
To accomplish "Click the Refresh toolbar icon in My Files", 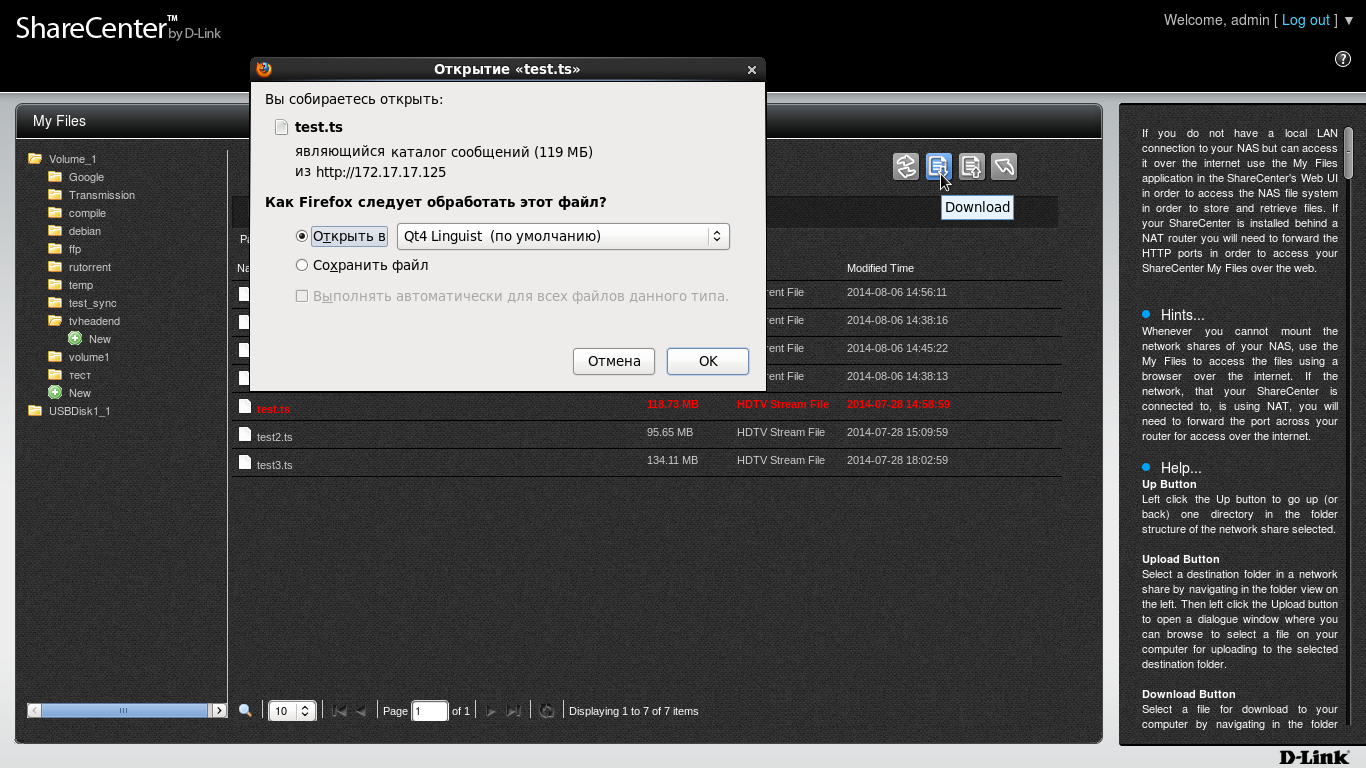I will coord(906,166).
